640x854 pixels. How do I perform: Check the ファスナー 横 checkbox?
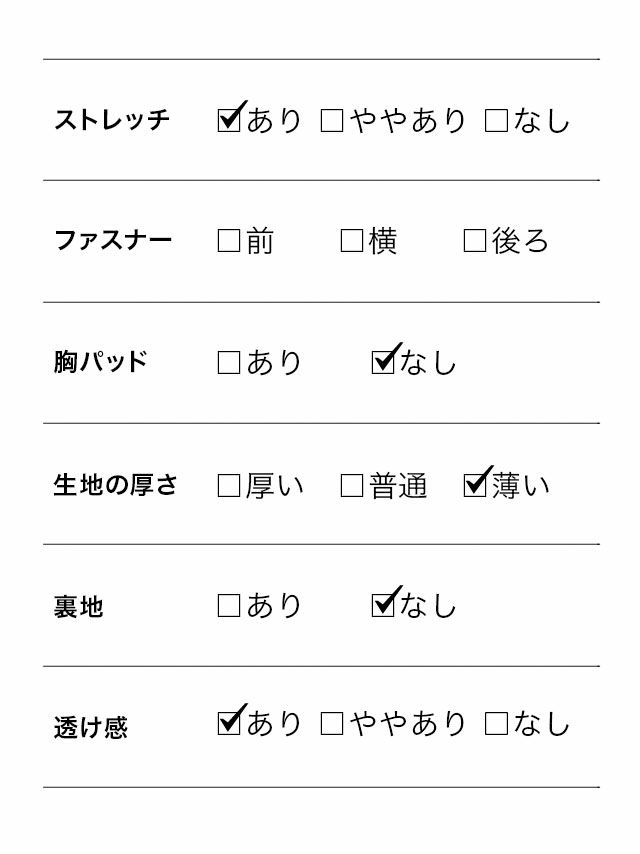coord(352,241)
